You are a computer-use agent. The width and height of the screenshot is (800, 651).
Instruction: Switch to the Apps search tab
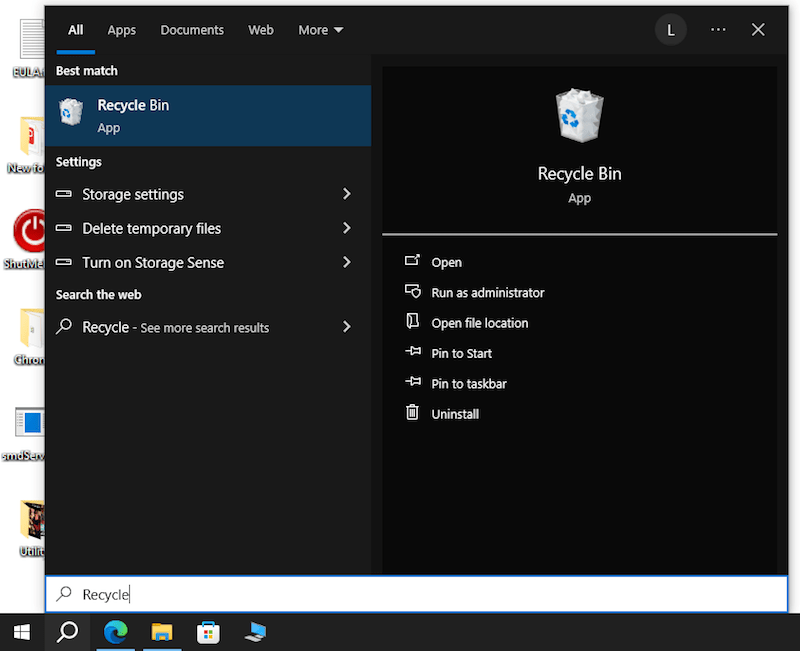click(x=121, y=29)
